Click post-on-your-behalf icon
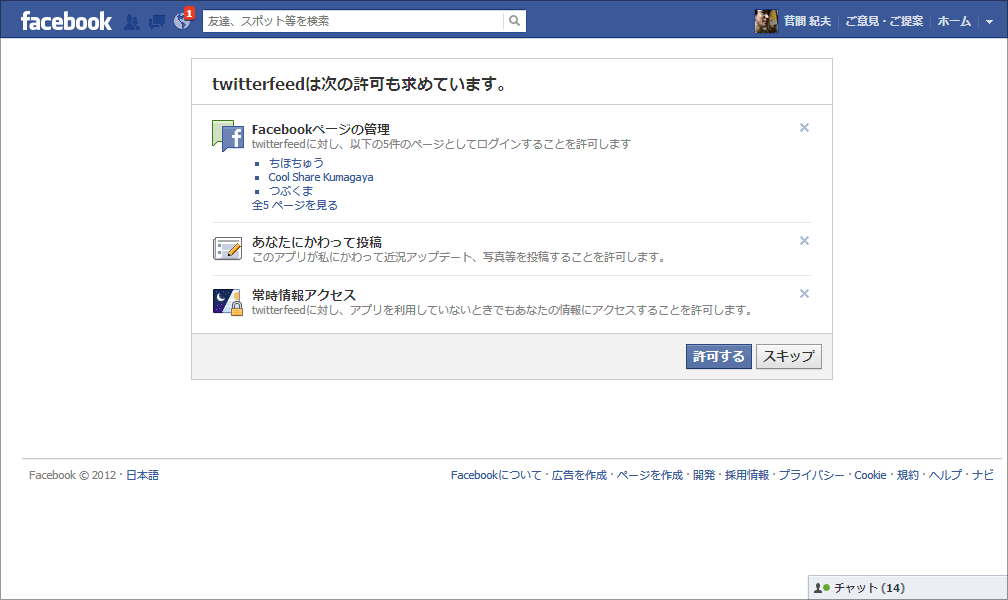The image size is (1008, 600). click(228, 248)
